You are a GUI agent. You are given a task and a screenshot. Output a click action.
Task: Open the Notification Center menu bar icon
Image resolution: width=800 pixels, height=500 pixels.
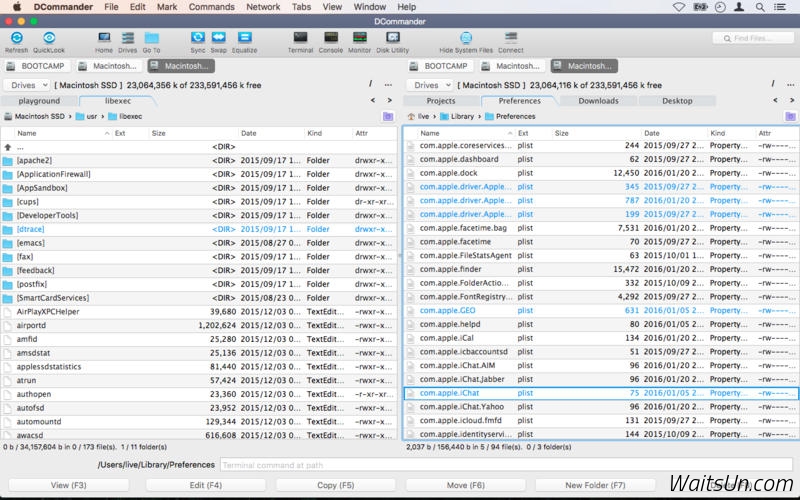(x=780, y=7)
